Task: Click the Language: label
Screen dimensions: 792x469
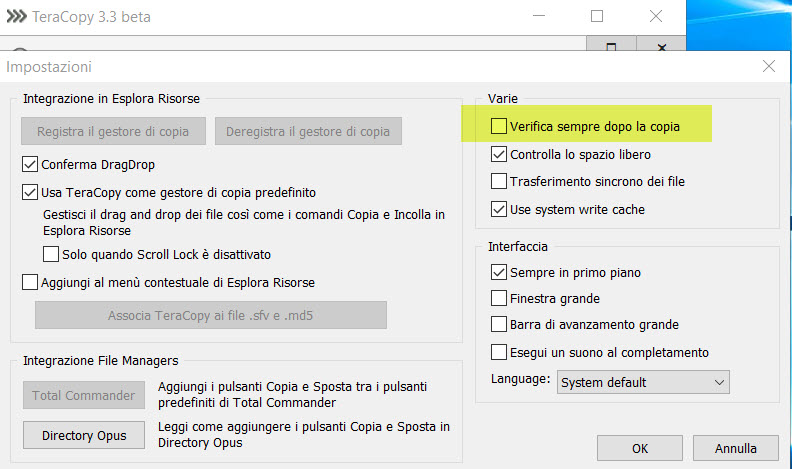Action: point(520,379)
